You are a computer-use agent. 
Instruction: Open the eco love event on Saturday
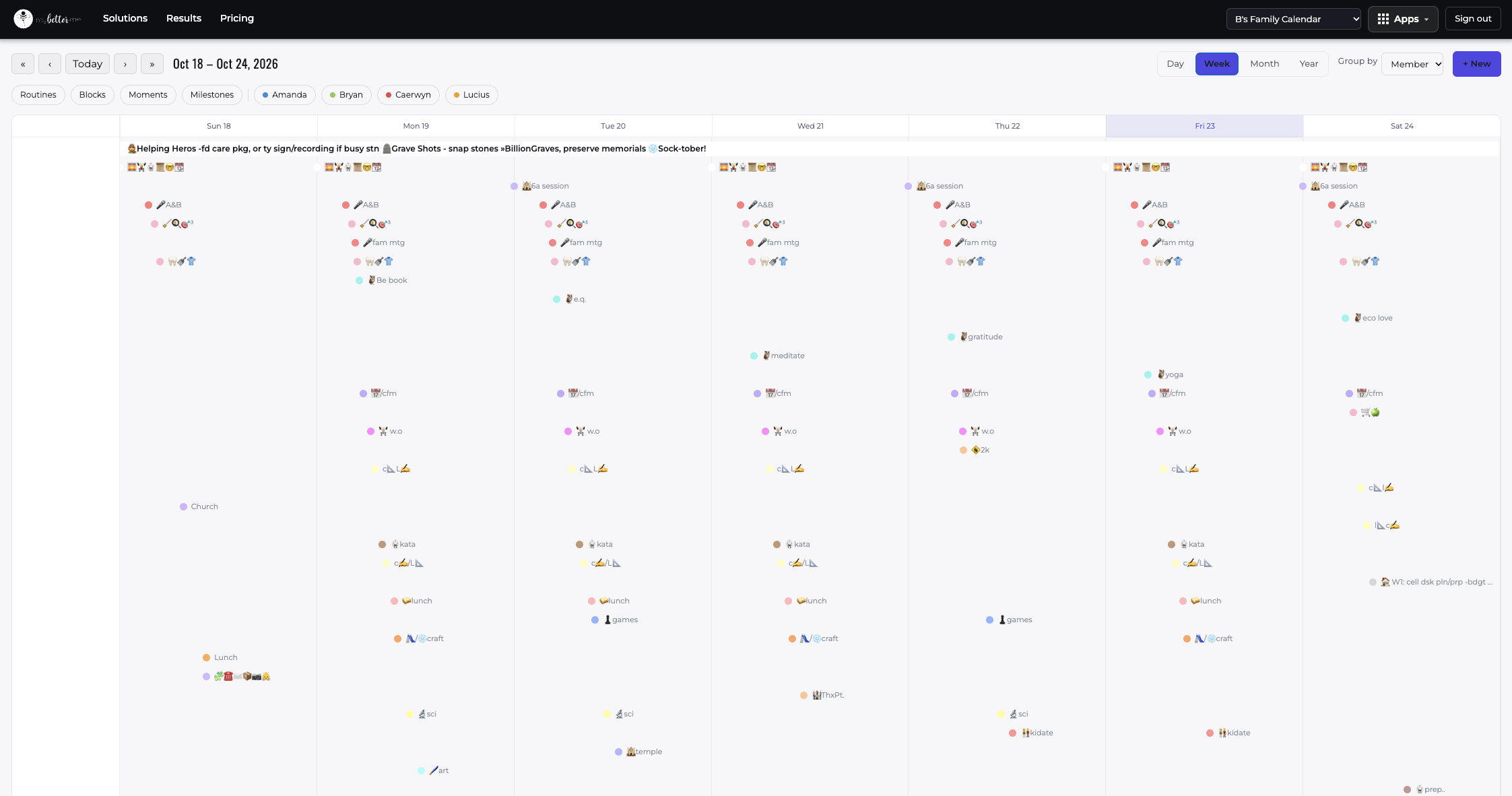tap(1367, 318)
